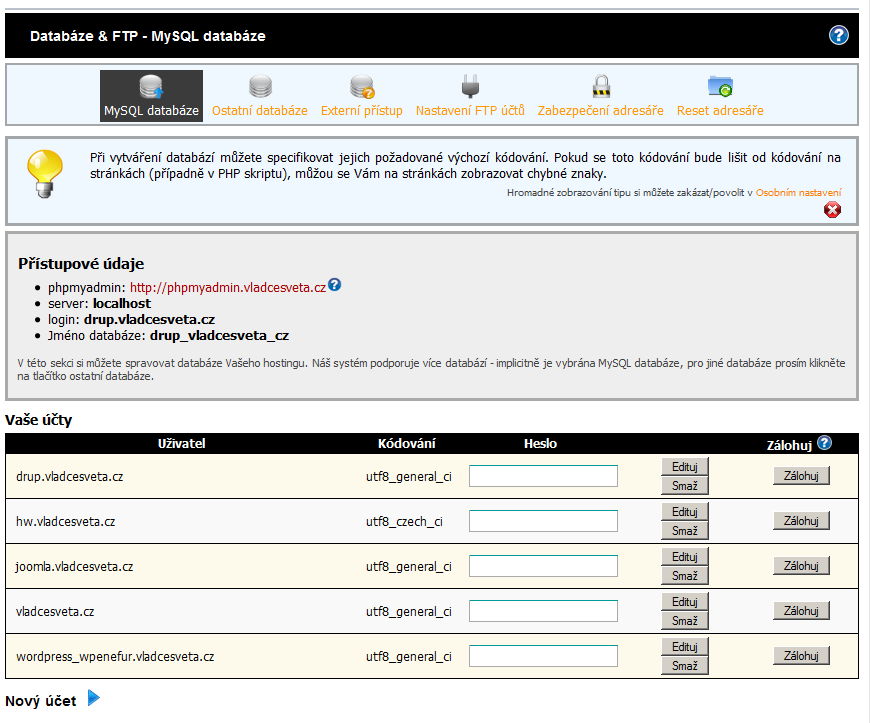Expand Nový účet with the blue arrow
Screen dimensions: 870x723
click(93, 700)
